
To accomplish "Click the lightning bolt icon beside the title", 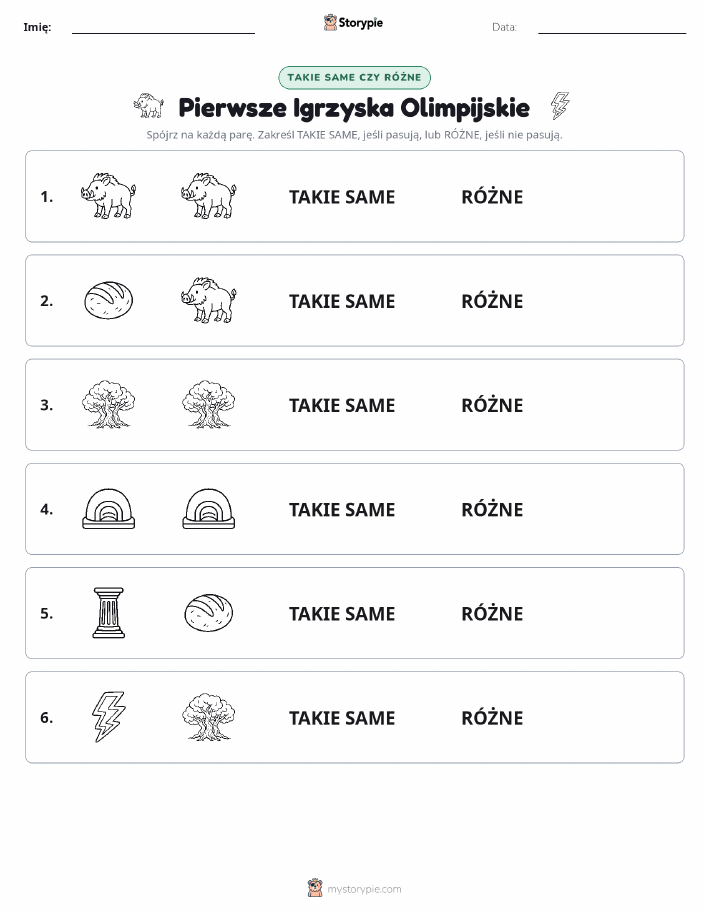I will point(560,105).
